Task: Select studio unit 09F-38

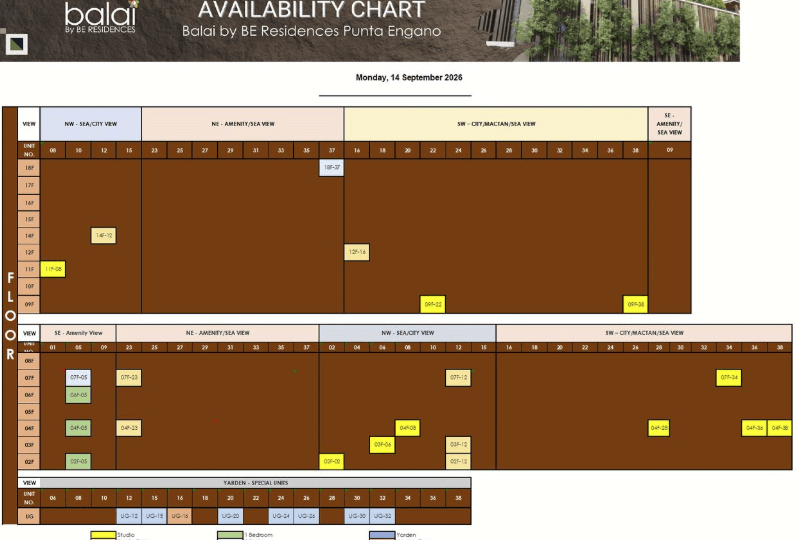Action: 635,304
